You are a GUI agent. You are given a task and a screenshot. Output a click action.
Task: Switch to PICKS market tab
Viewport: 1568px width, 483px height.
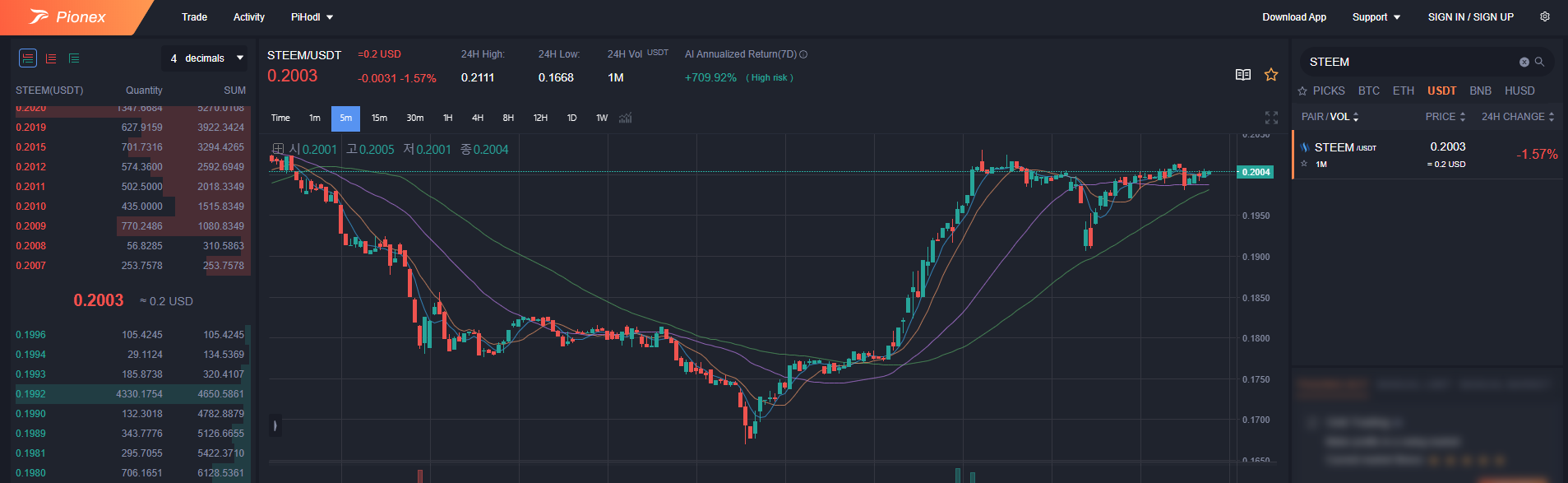tap(1321, 91)
